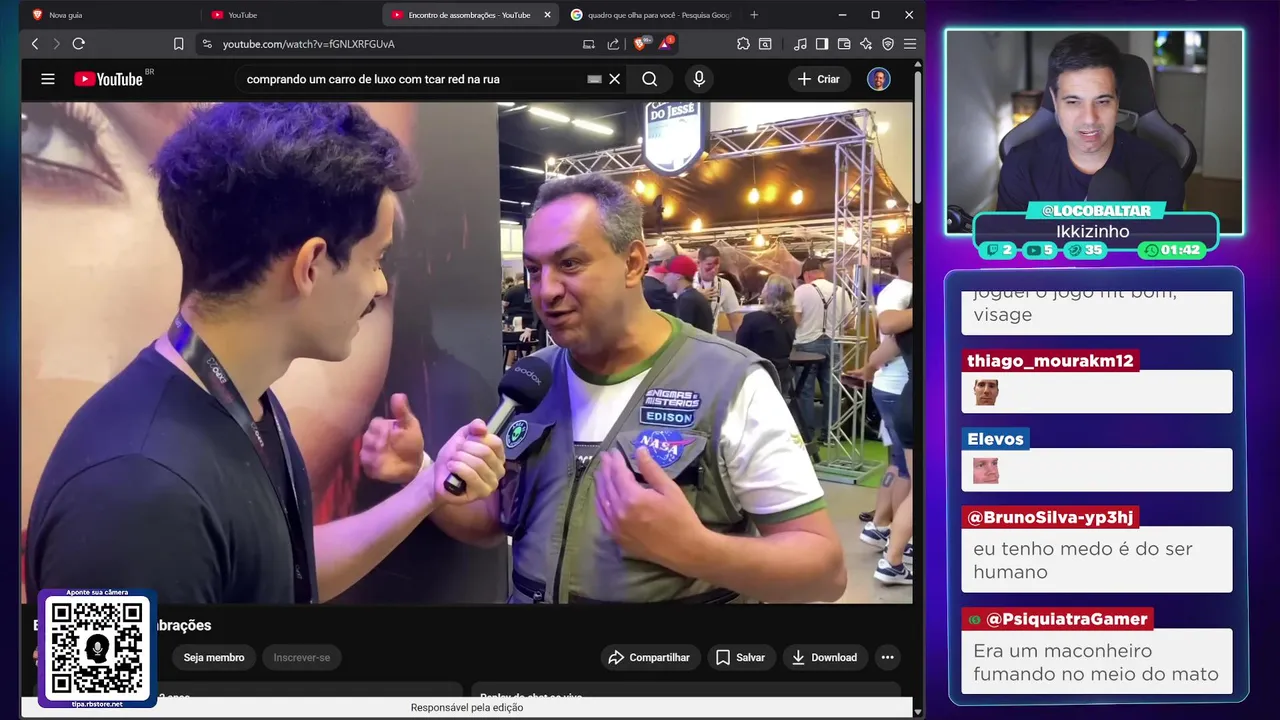Start voice search with the microphone
The width and height of the screenshot is (1280, 720).
point(699,79)
